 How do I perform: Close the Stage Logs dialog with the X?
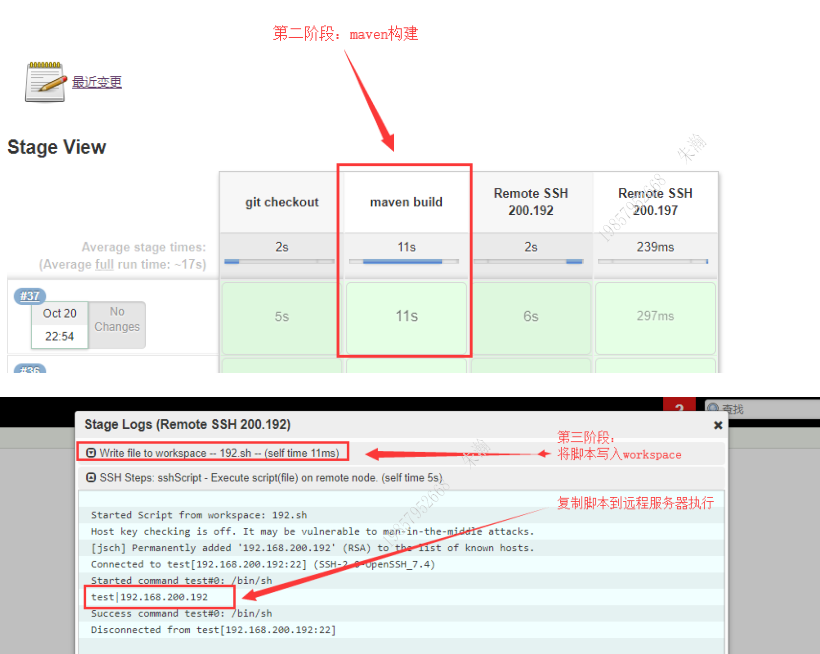(717, 424)
